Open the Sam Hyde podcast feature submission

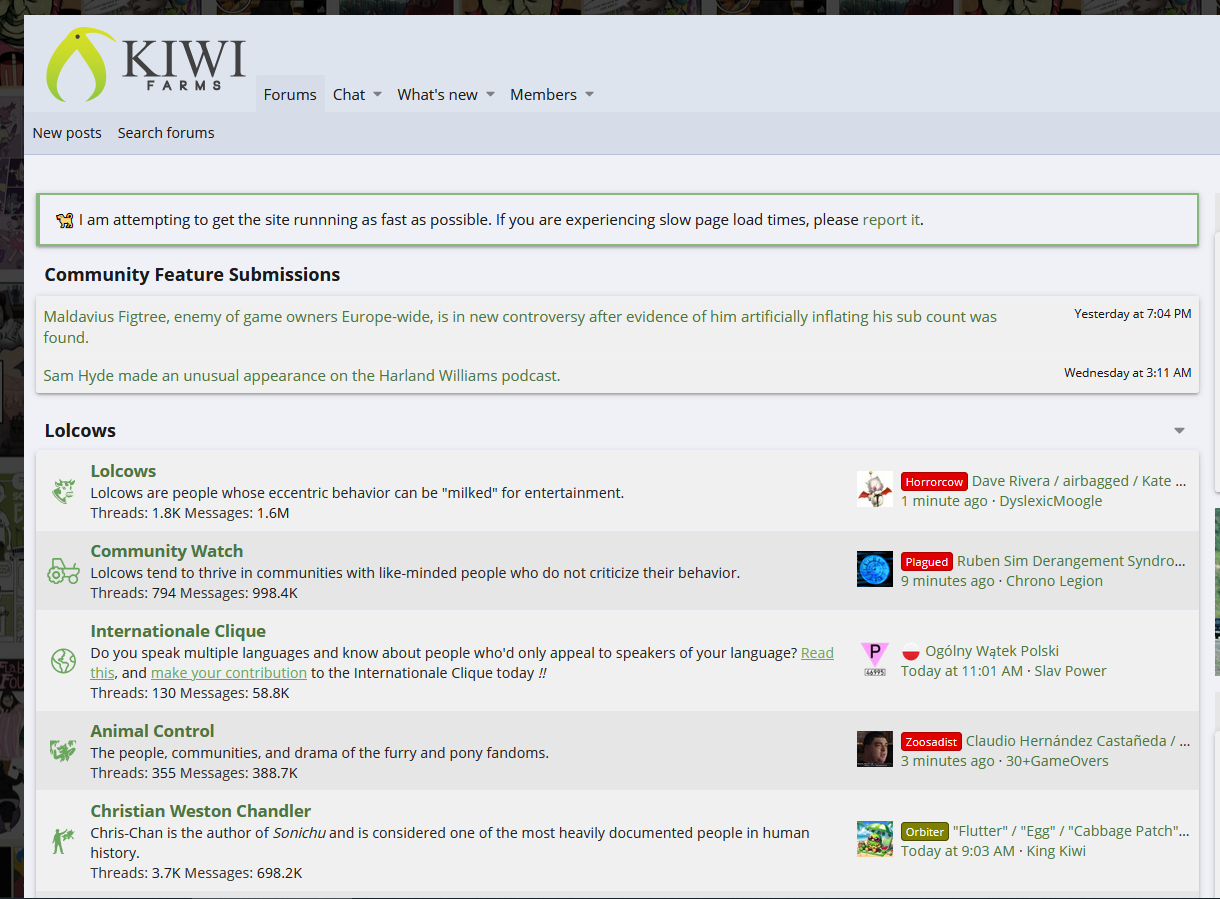[302, 376]
